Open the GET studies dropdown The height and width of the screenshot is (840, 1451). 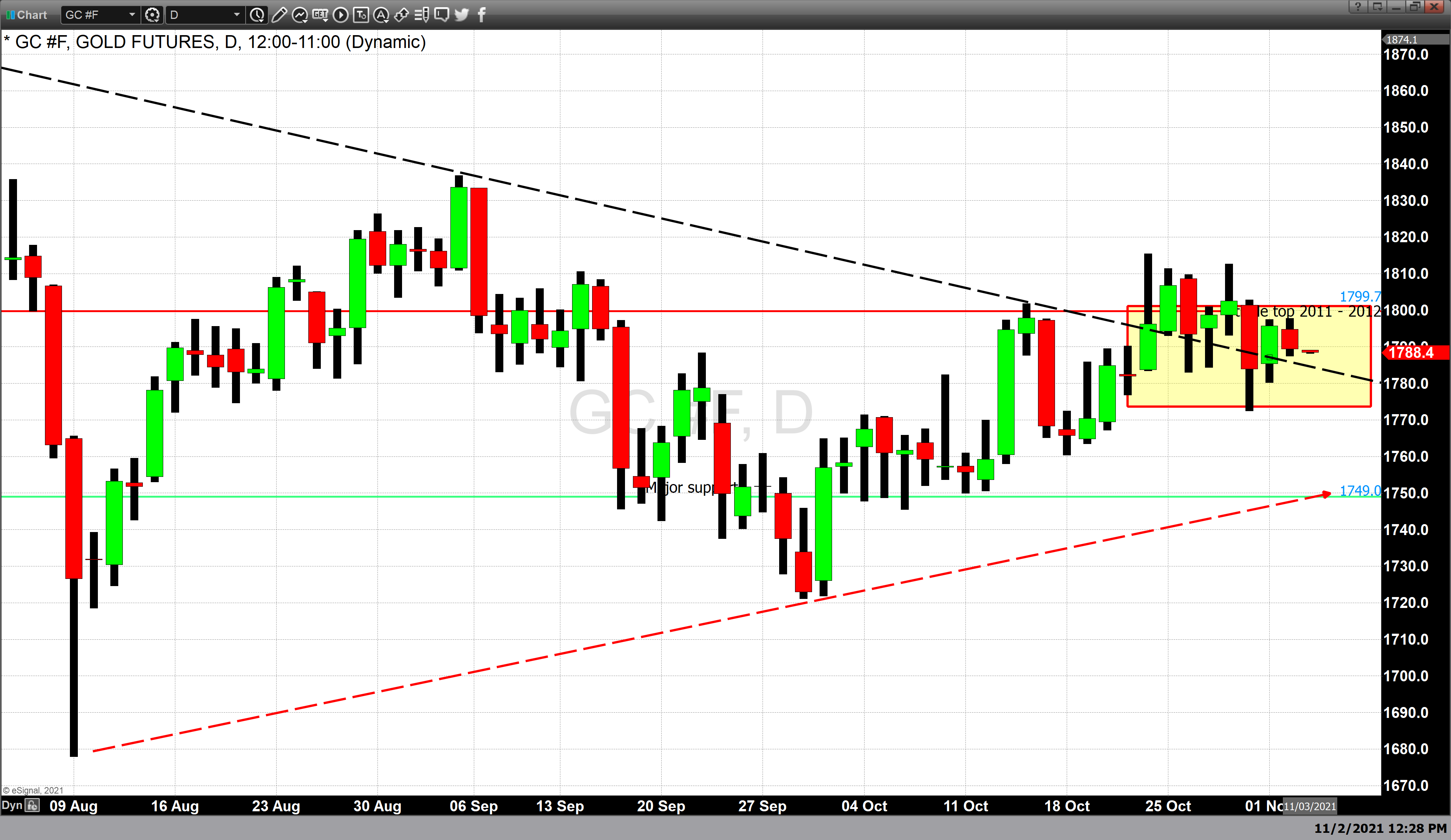coord(320,15)
